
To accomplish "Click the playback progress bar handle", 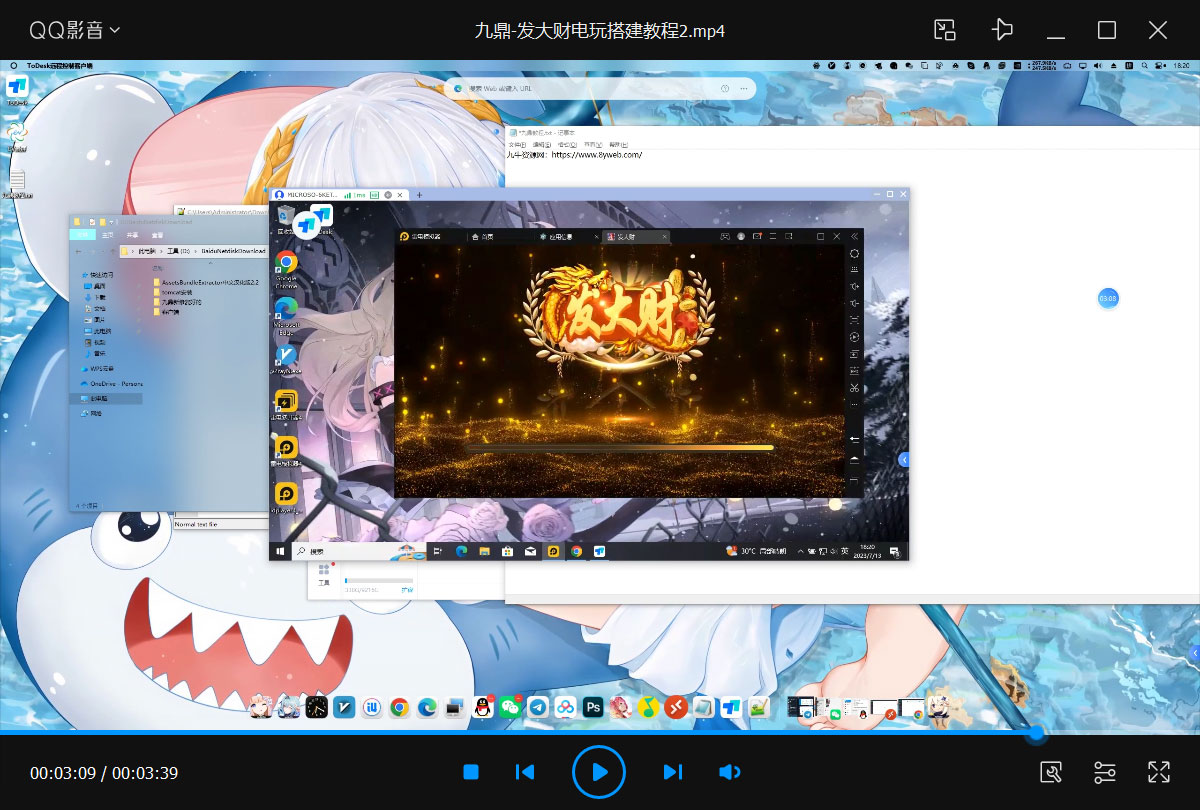I will (1037, 733).
